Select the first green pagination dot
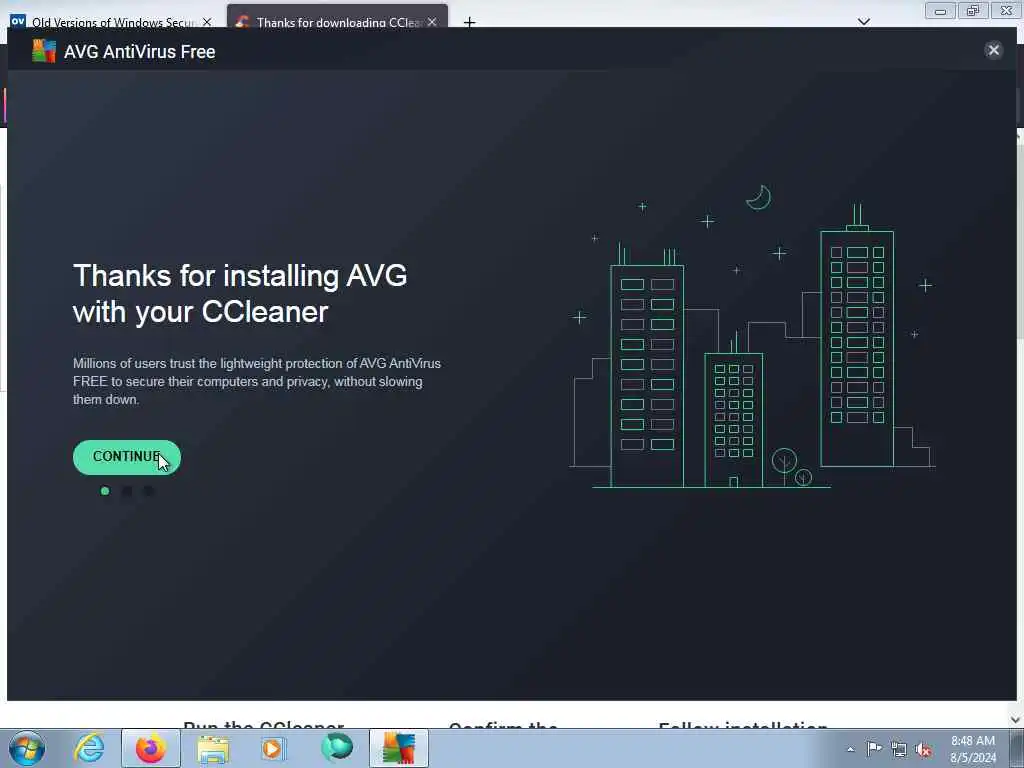1024x768 pixels. point(105,491)
